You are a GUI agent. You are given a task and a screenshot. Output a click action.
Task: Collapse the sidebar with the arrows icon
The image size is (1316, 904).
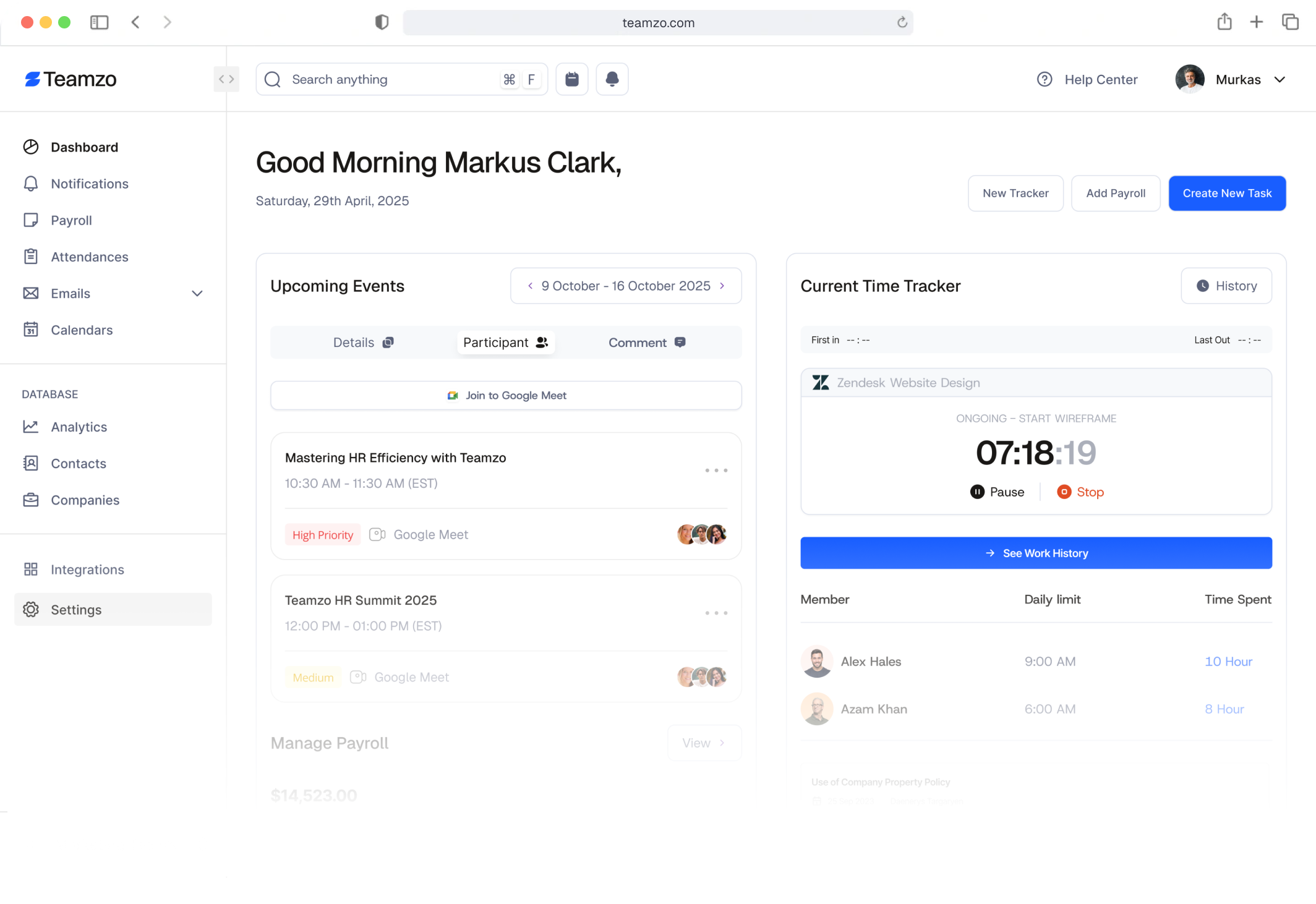tap(226, 79)
